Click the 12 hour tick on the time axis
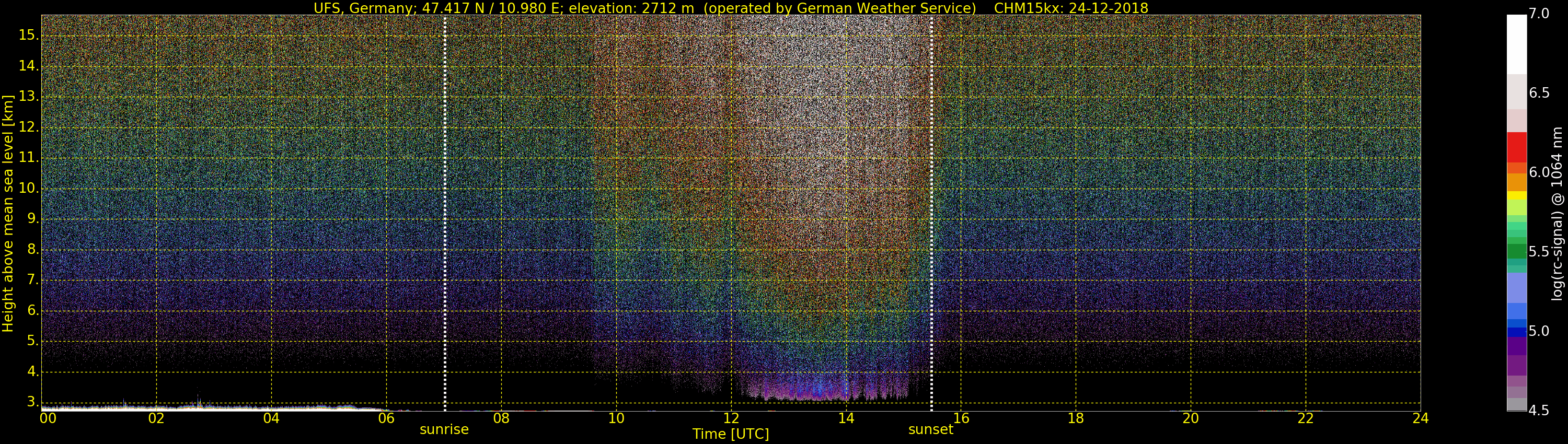This screenshot has width=1568, height=444. 731,418
